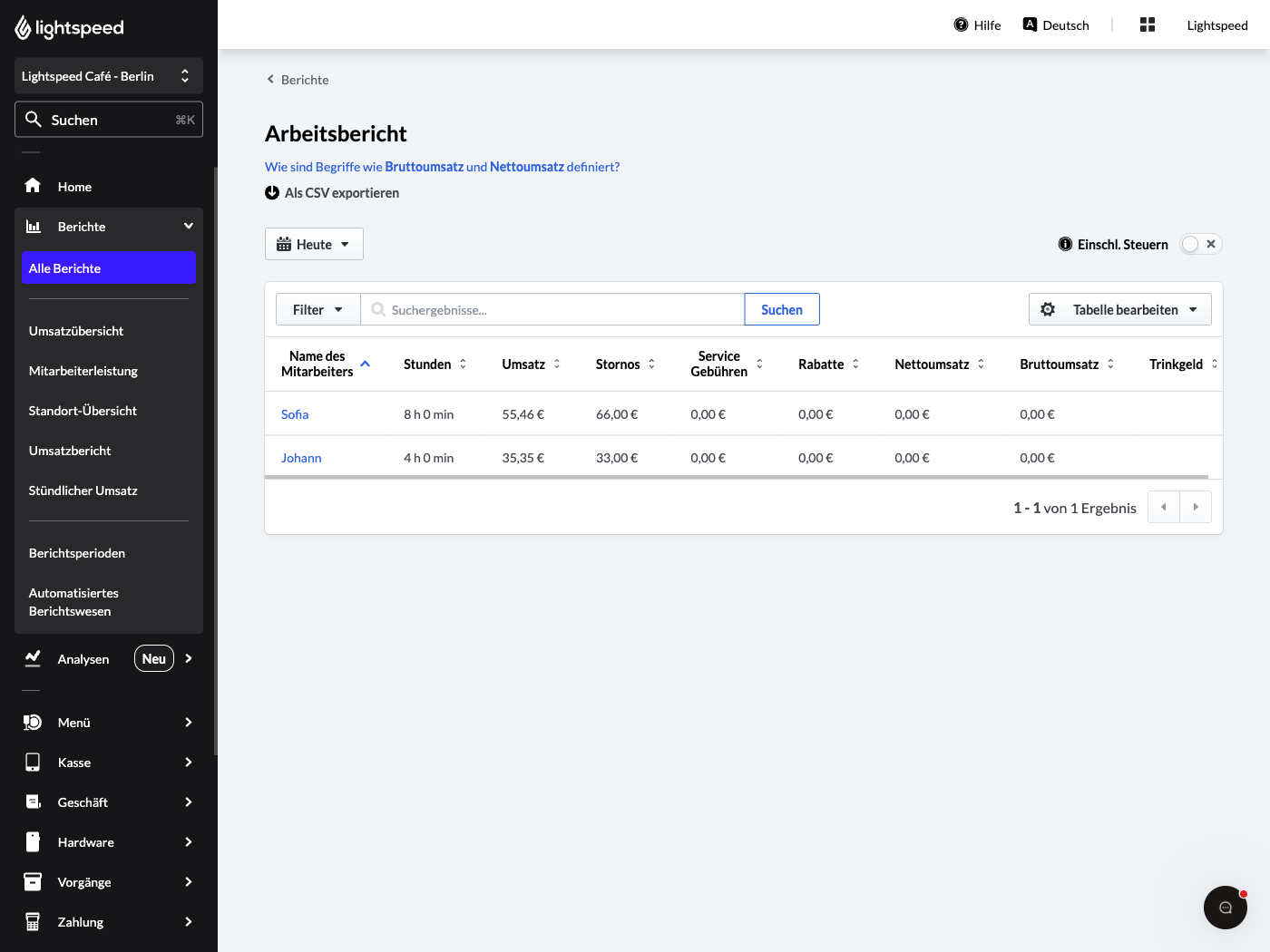Open Berichtsperioden in sidebar

[x=77, y=553]
